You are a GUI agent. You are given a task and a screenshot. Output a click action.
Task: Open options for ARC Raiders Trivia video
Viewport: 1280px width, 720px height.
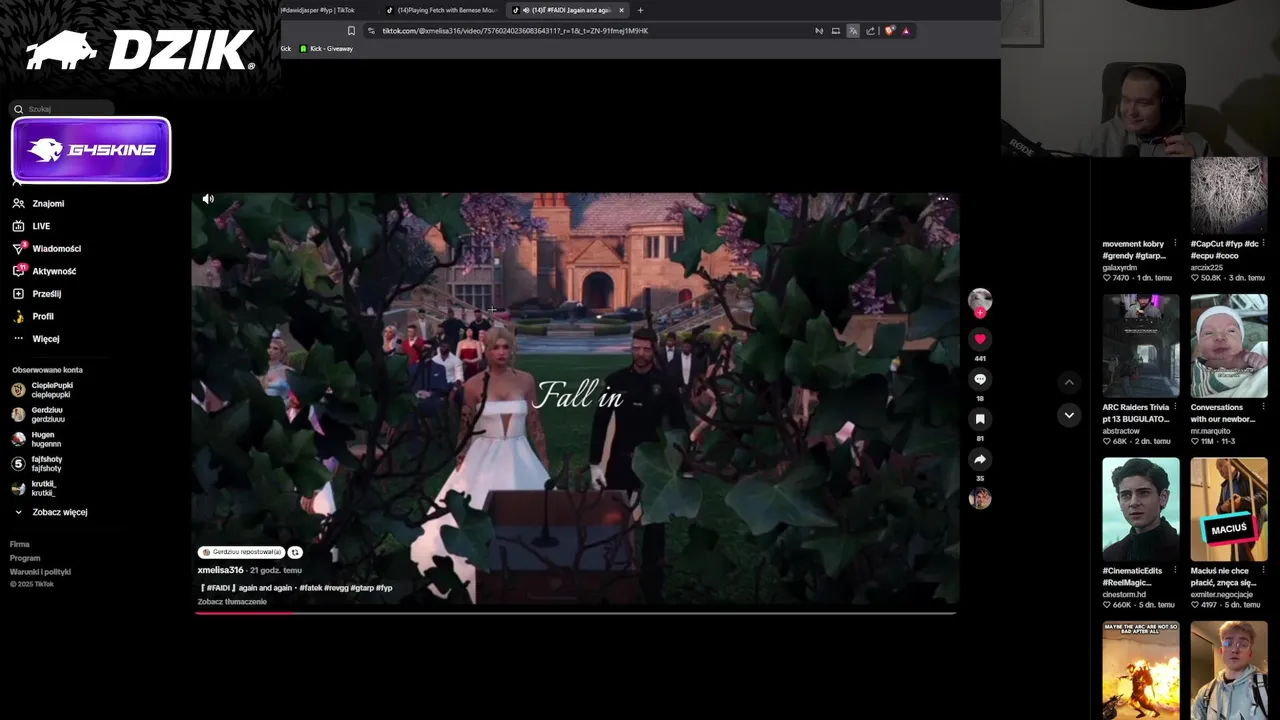[1175, 407]
